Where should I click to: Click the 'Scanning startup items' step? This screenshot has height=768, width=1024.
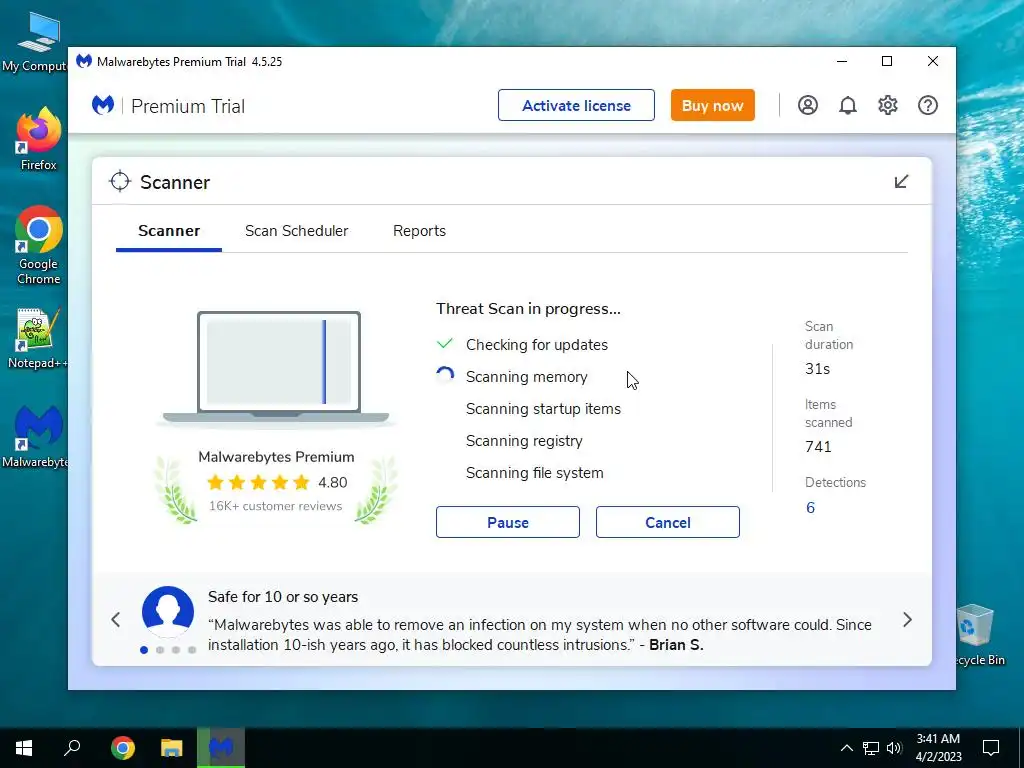(x=543, y=409)
